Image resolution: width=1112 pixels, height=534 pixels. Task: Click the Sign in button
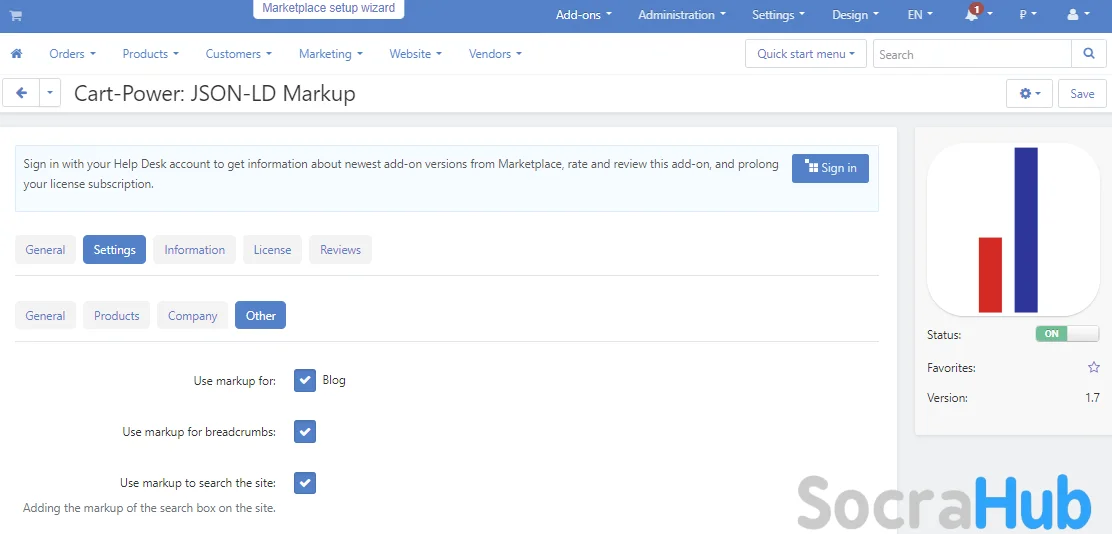coord(830,168)
